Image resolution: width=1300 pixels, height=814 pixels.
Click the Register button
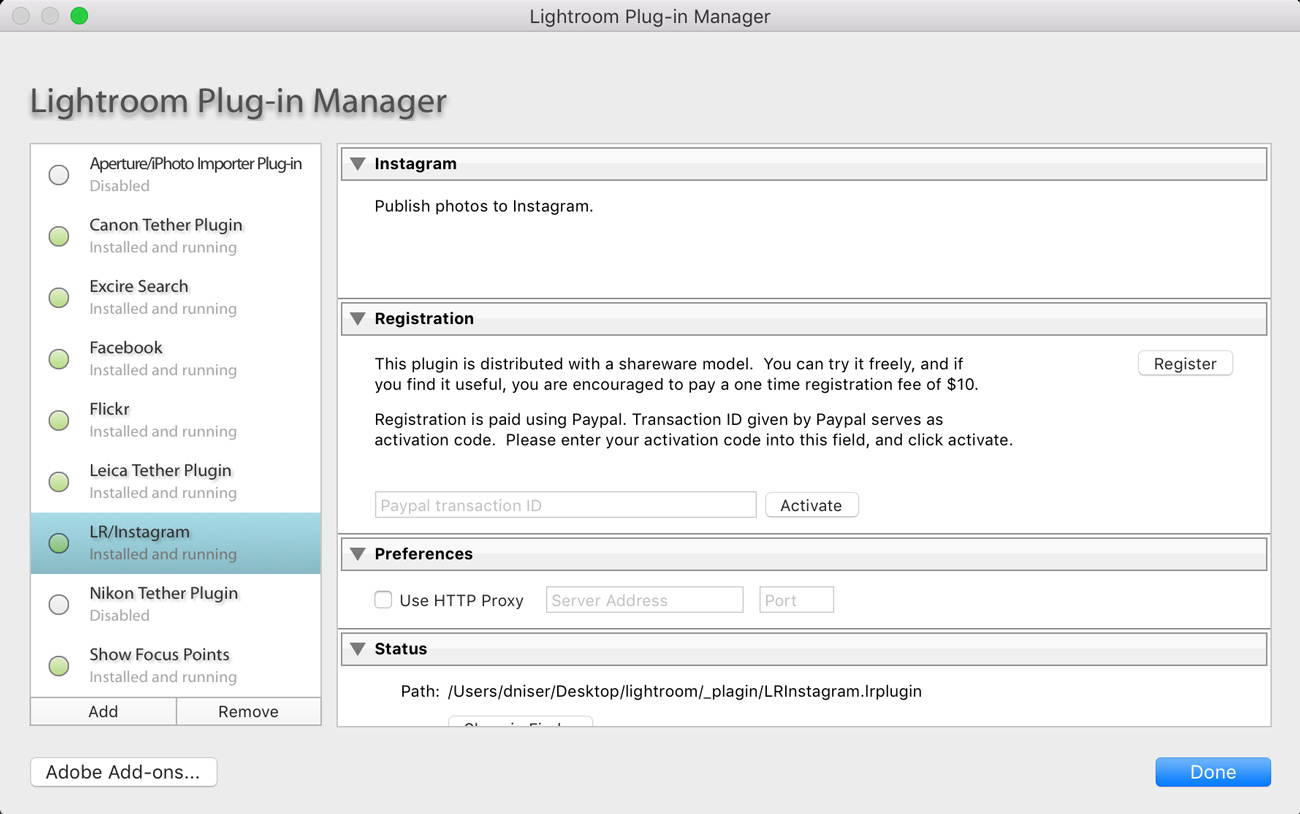pos(1185,364)
